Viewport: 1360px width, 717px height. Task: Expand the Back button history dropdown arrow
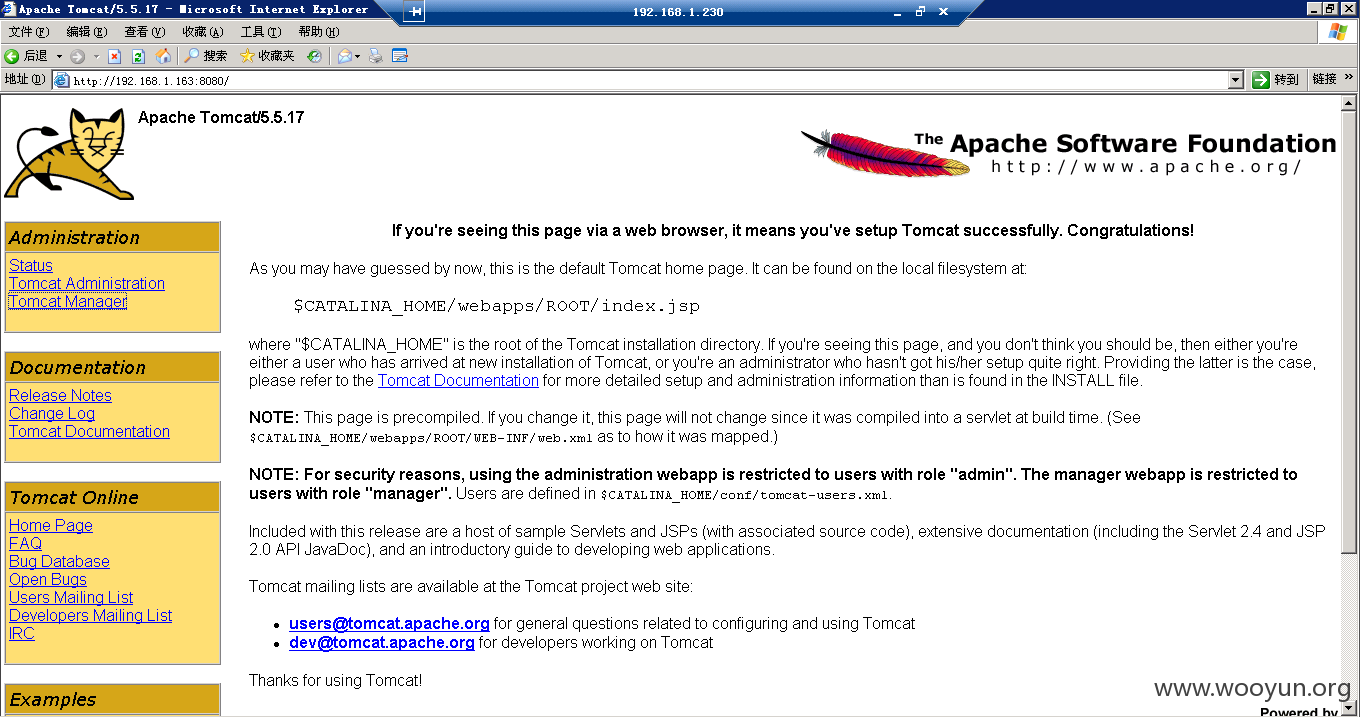(59, 56)
